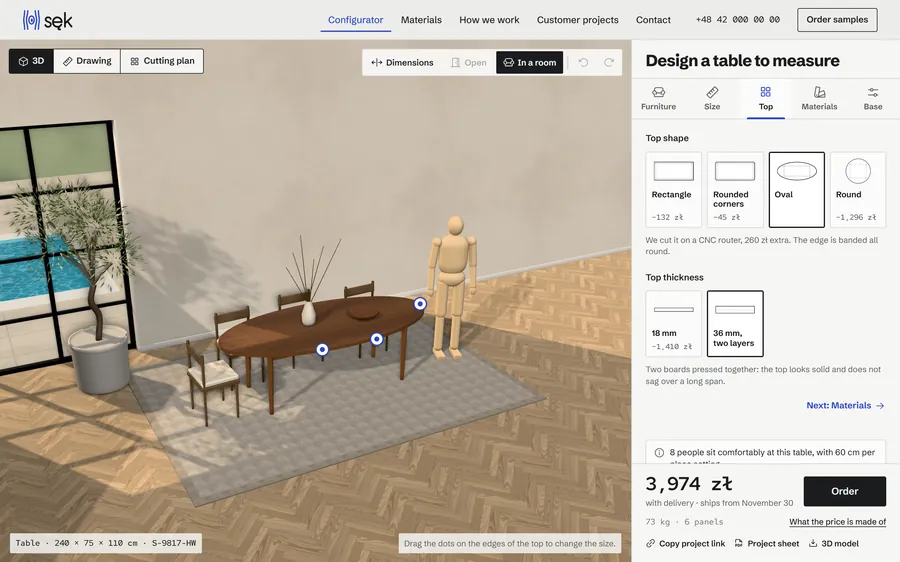Expand What the price is made of

click(837, 521)
